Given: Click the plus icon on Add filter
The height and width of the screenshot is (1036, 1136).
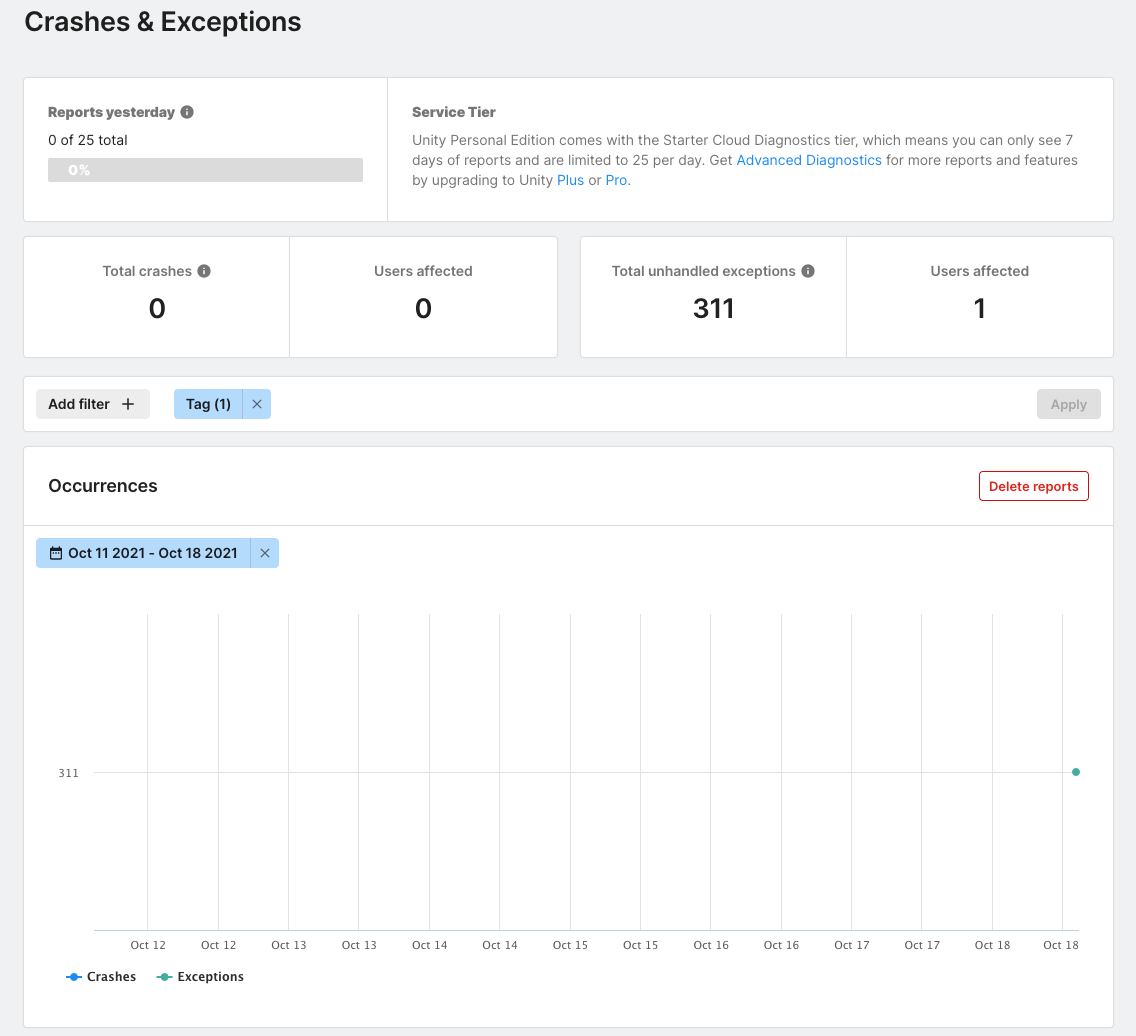Looking at the screenshot, I should click(127, 404).
